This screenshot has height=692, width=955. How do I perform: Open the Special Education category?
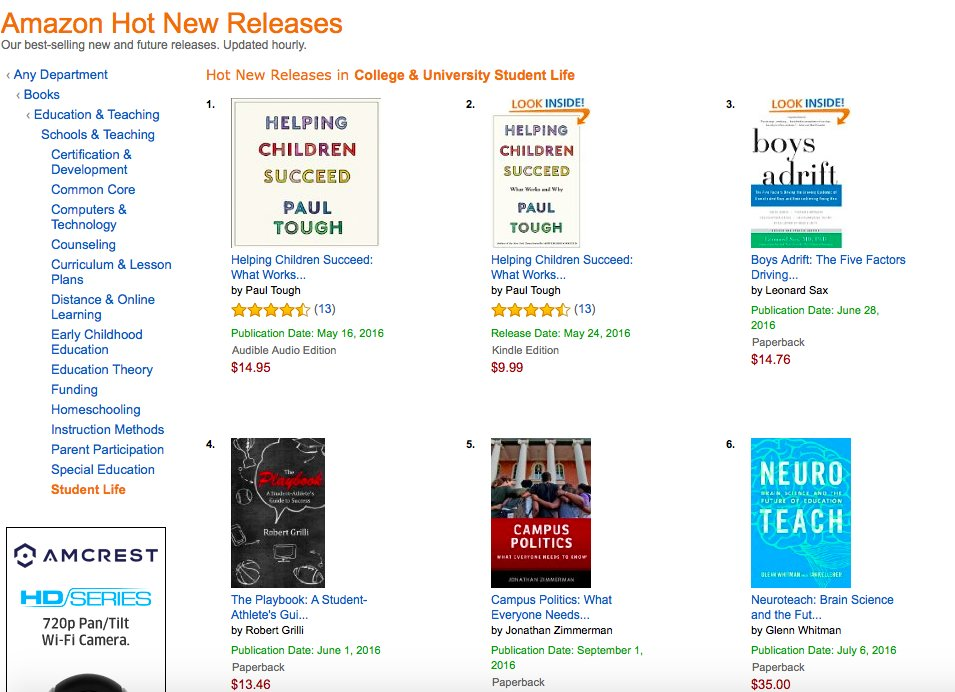pos(103,469)
